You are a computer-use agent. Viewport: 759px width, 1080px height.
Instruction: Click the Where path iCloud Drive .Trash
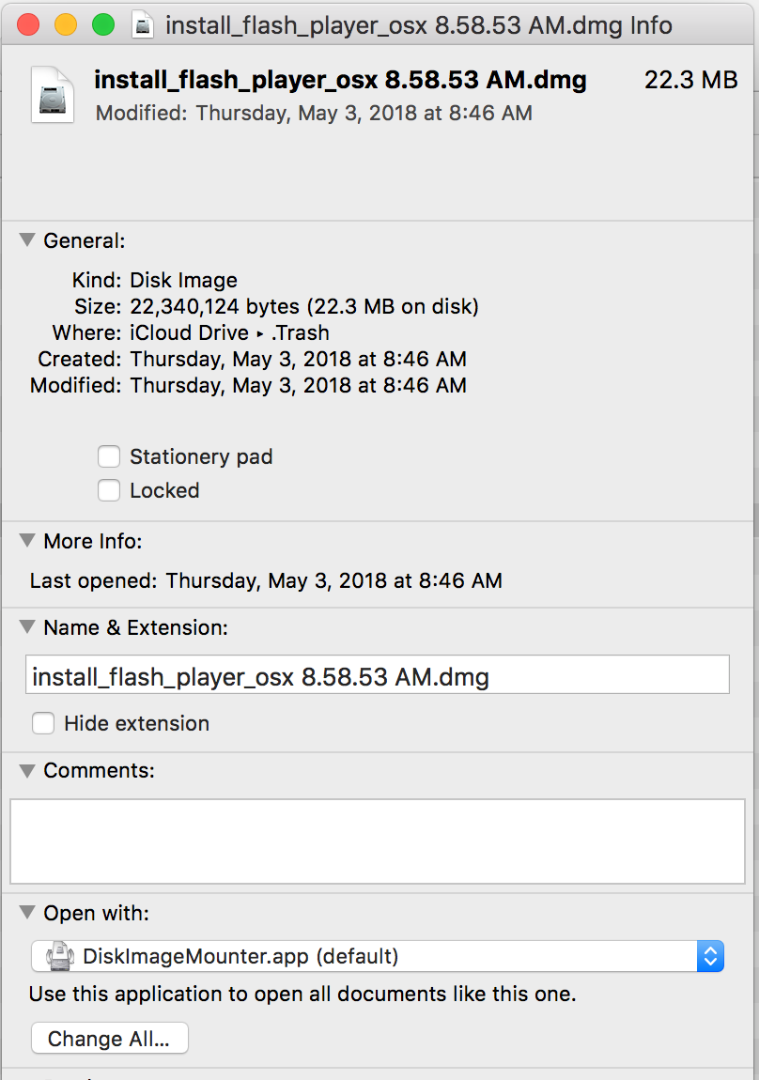point(229,333)
